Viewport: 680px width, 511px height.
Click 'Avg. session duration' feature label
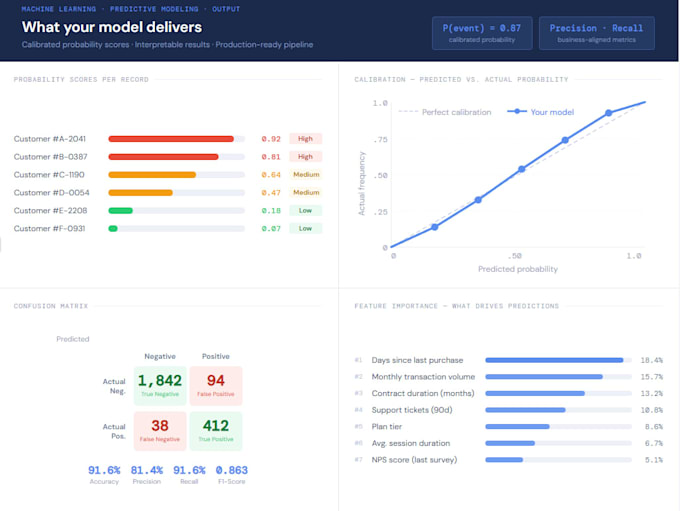coord(411,443)
